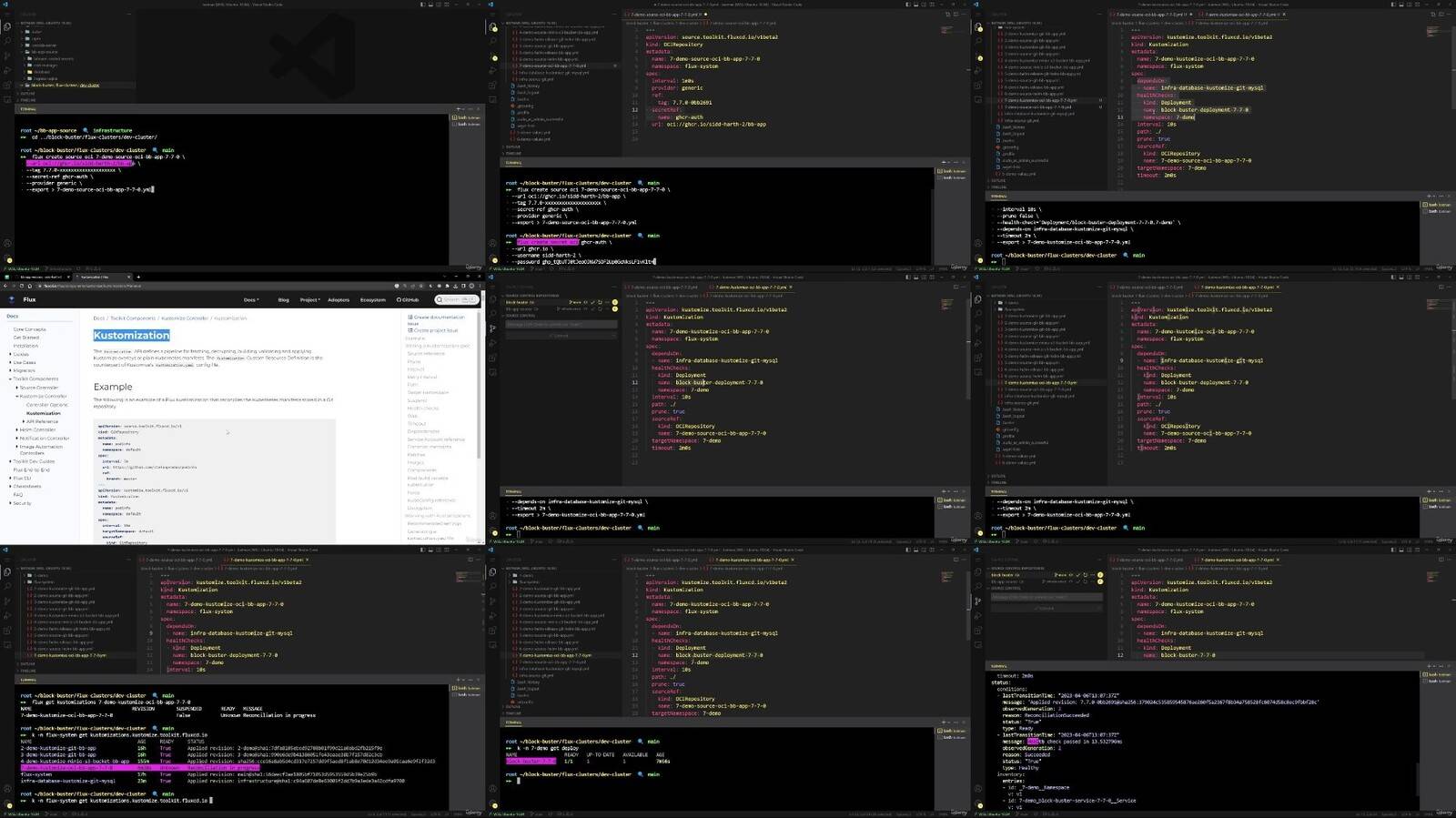Toggle panel layout button in center frame
The image size is (1456, 818).
916,278
